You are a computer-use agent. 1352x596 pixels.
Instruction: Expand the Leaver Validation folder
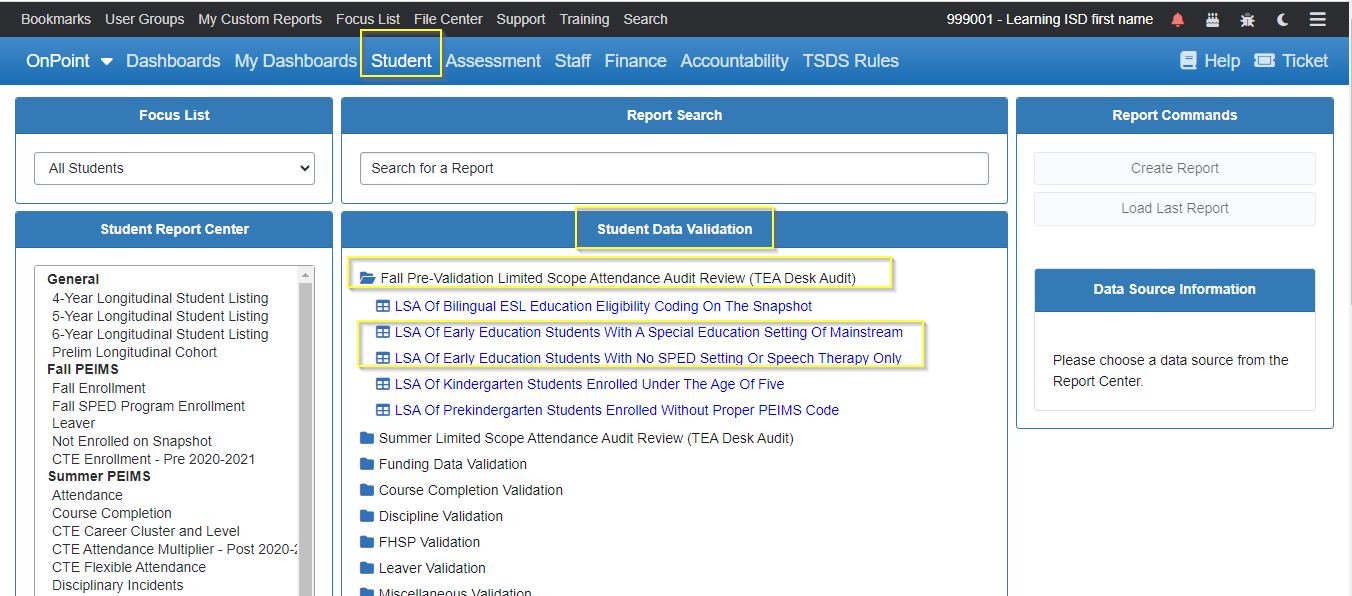[423, 568]
